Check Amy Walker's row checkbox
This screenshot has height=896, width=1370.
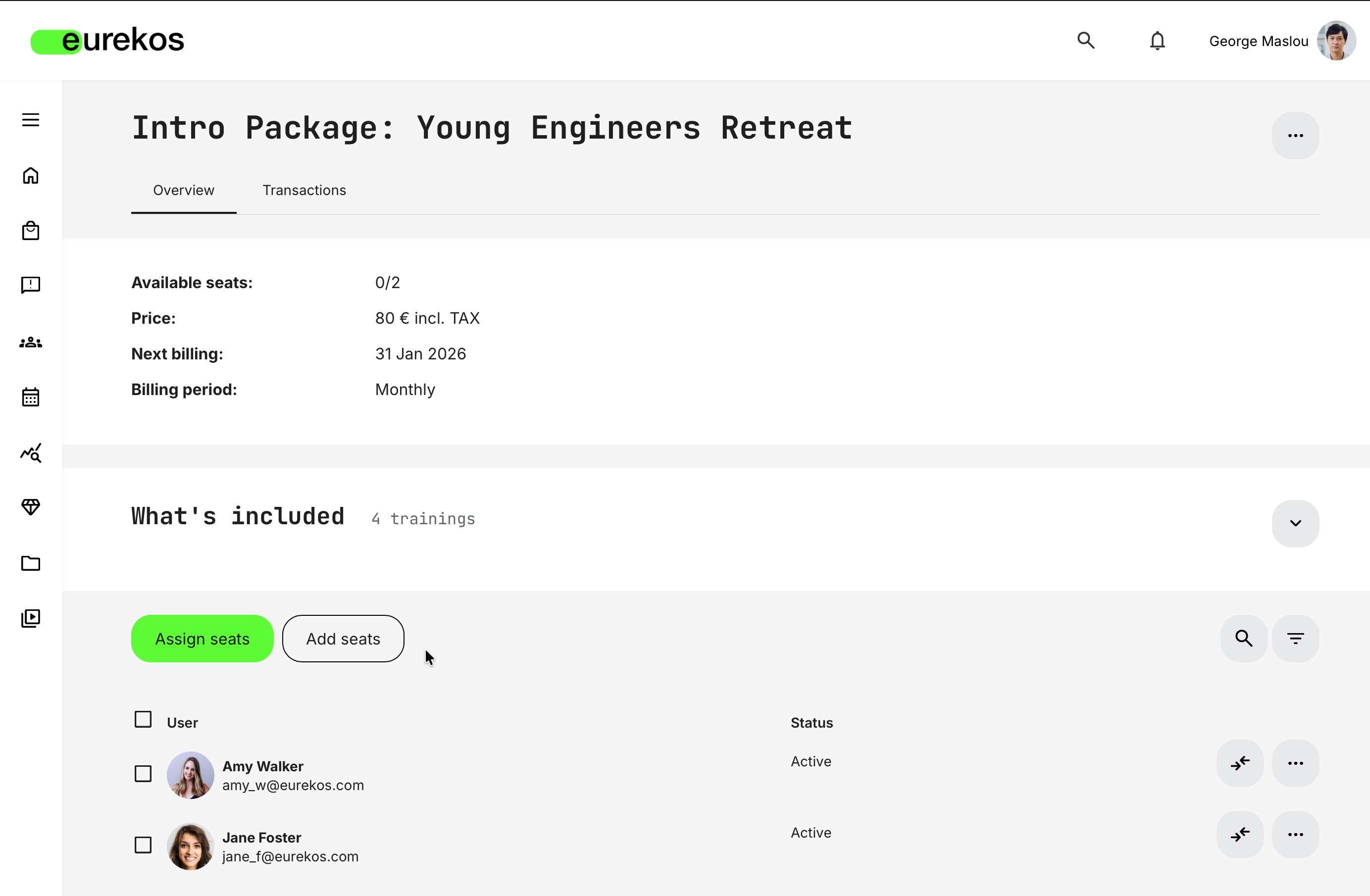point(143,774)
